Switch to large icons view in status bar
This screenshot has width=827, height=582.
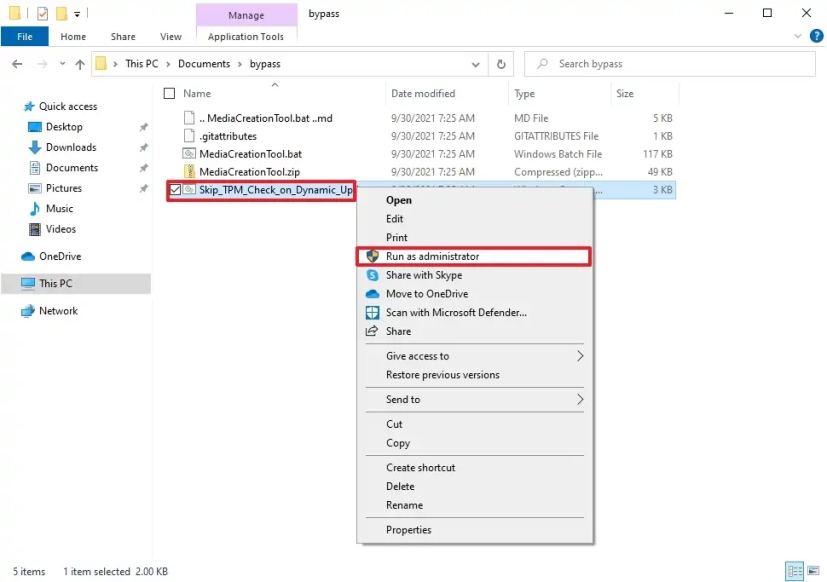click(x=813, y=571)
